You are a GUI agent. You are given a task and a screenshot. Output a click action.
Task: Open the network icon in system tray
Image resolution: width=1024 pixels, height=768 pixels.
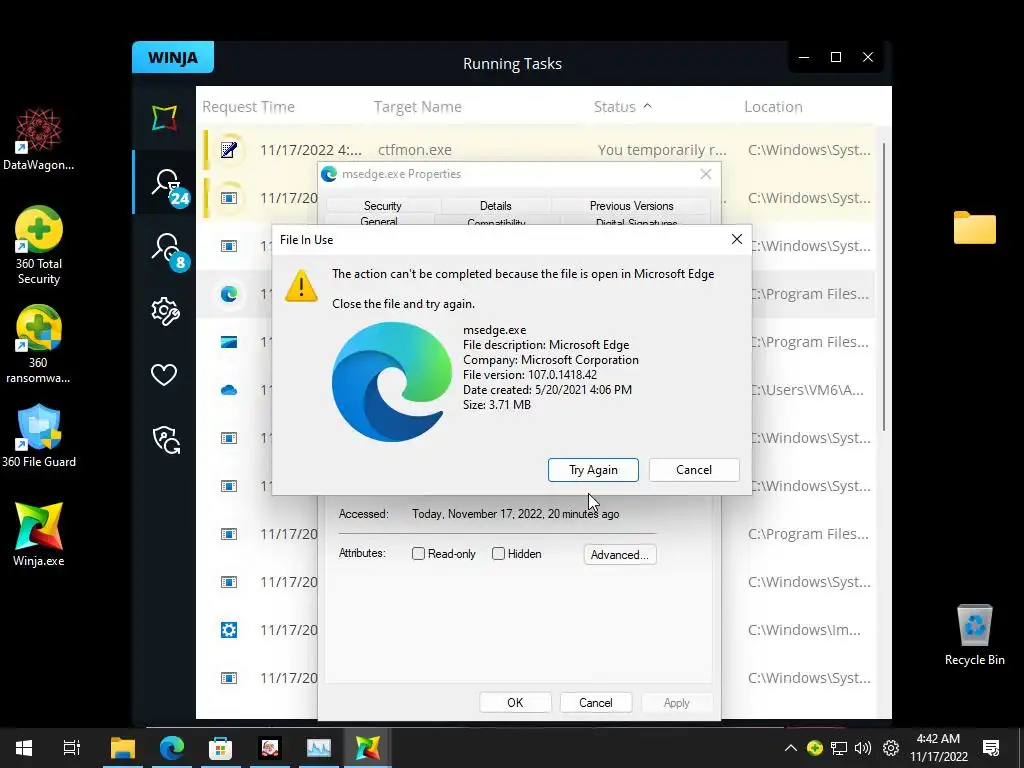point(839,748)
